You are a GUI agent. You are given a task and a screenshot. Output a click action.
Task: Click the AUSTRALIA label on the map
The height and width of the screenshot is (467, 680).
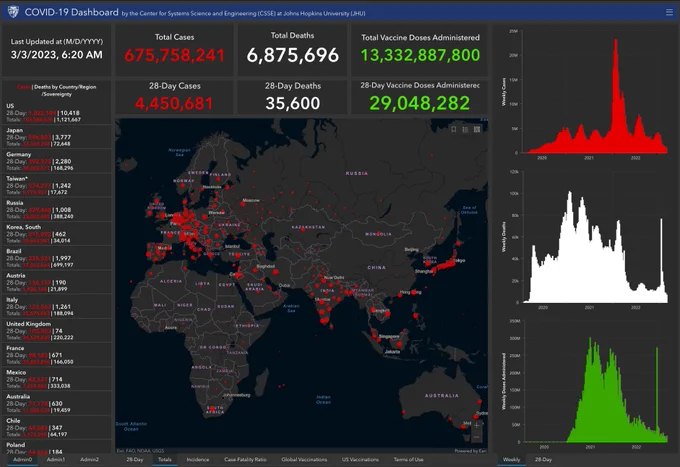pyautogui.click(x=441, y=395)
